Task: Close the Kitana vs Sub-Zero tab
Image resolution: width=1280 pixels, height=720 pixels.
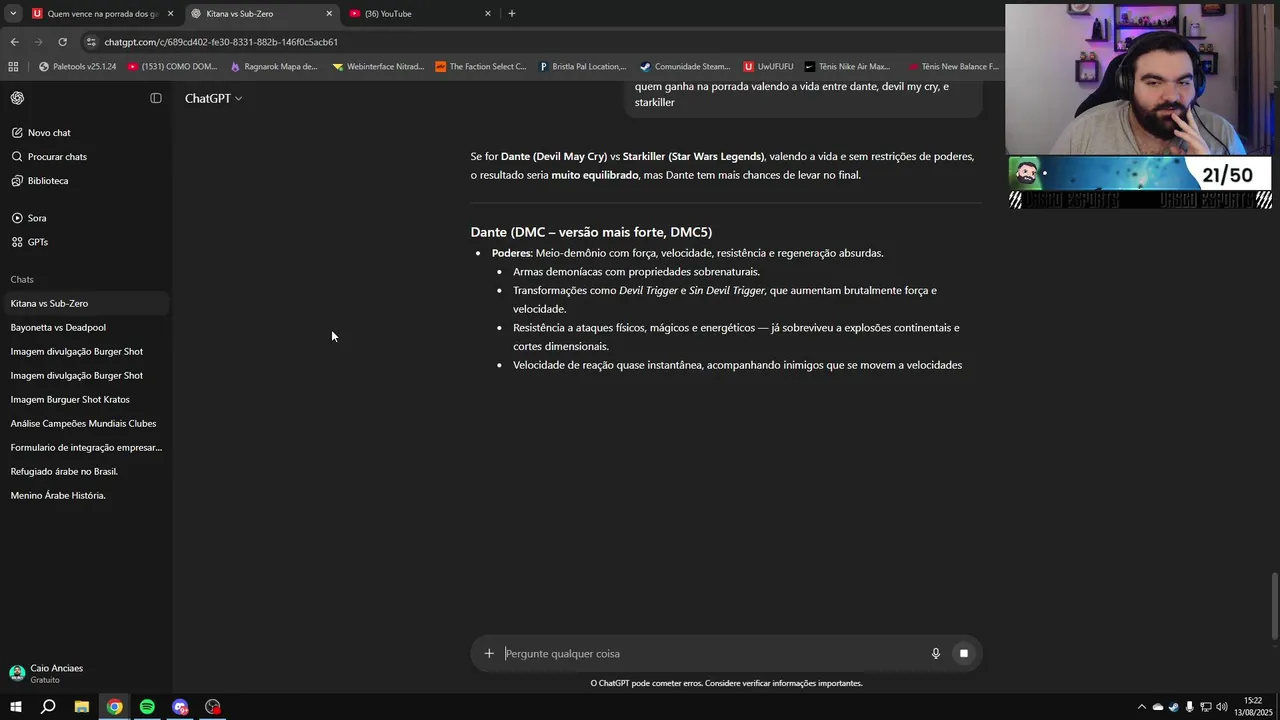Action: (x=329, y=14)
